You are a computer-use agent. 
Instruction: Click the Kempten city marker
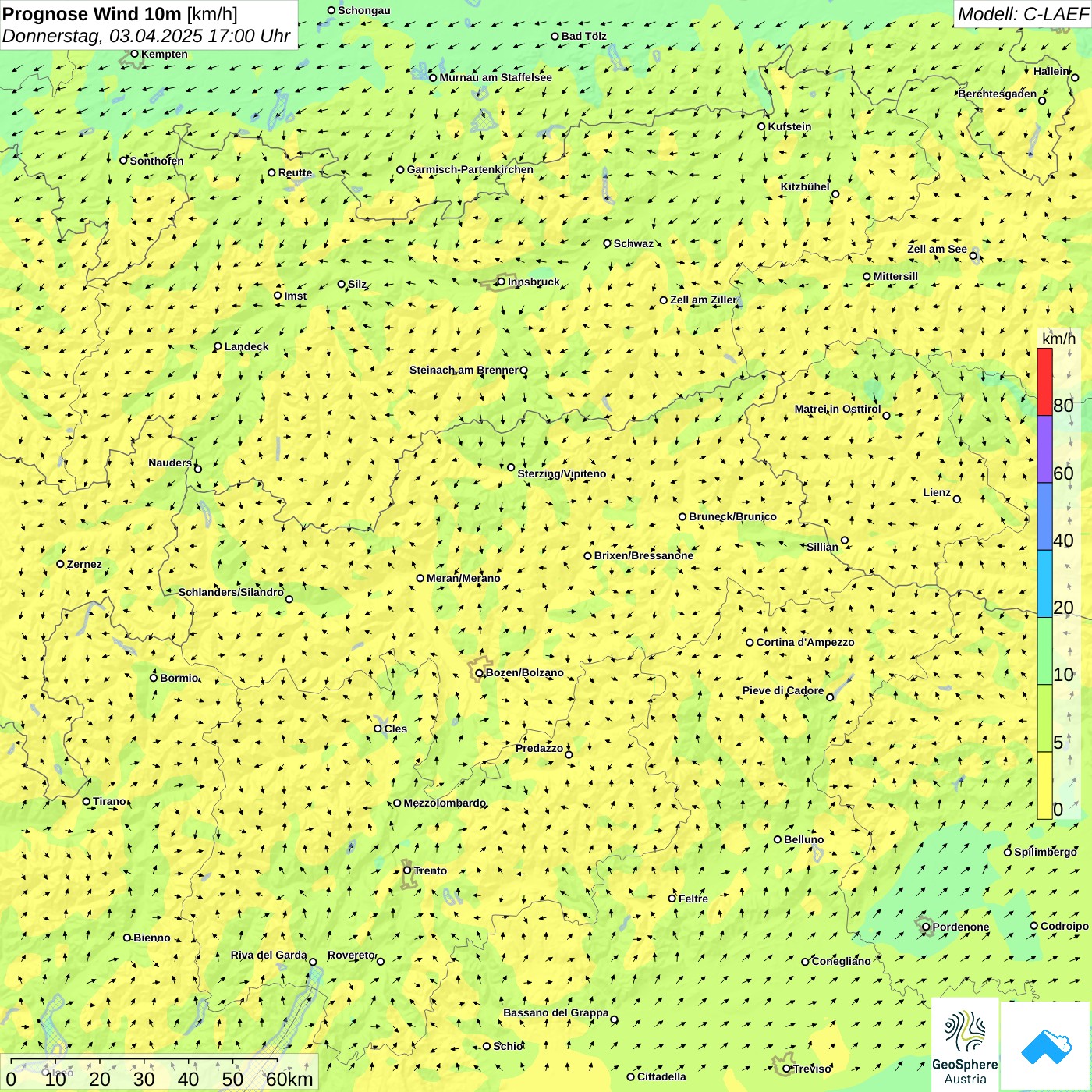tap(134, 54)
